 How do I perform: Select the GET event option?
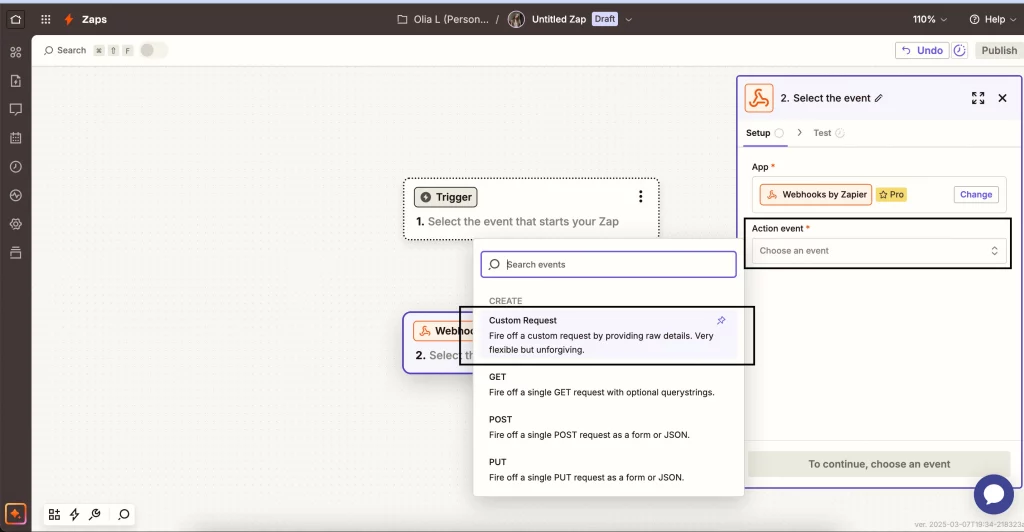coord(608,384)
